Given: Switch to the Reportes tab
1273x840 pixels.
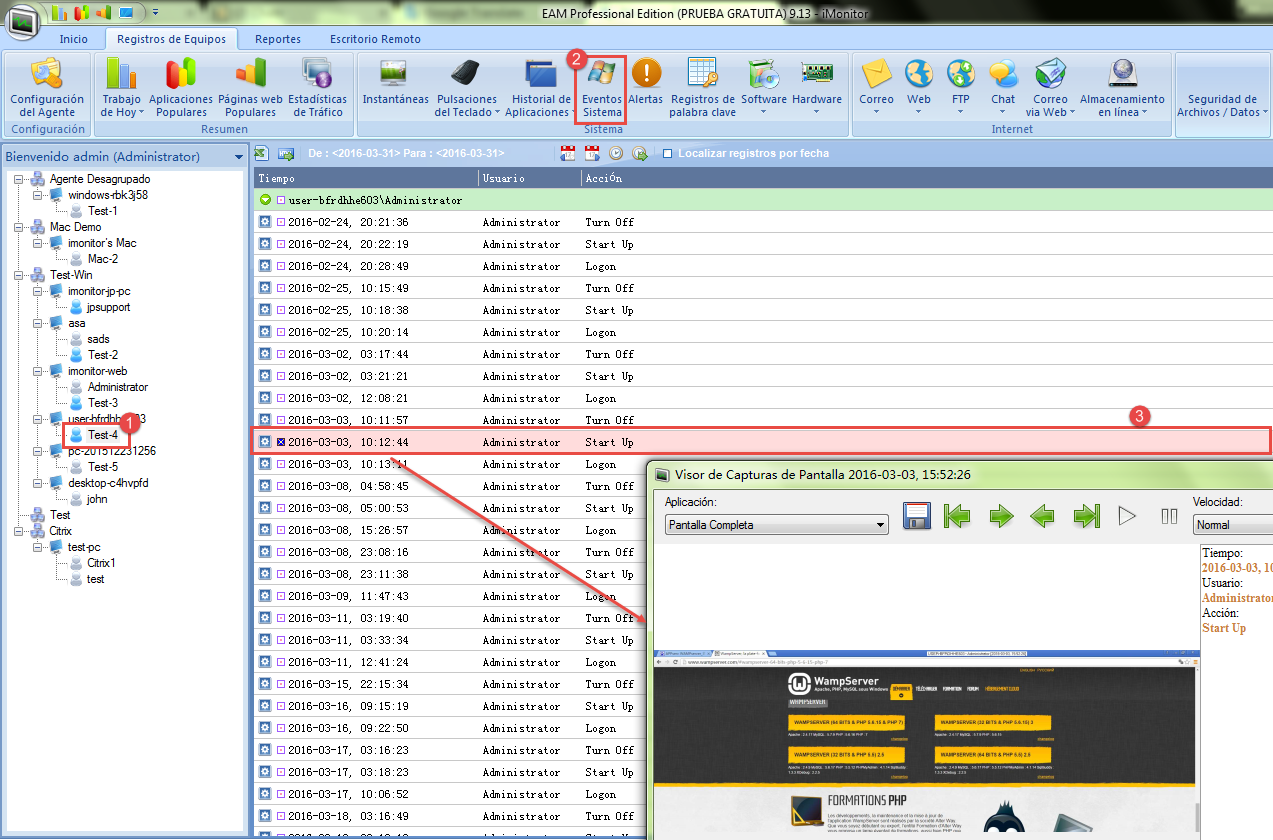Looking at the screenshot, I should 277,39.
